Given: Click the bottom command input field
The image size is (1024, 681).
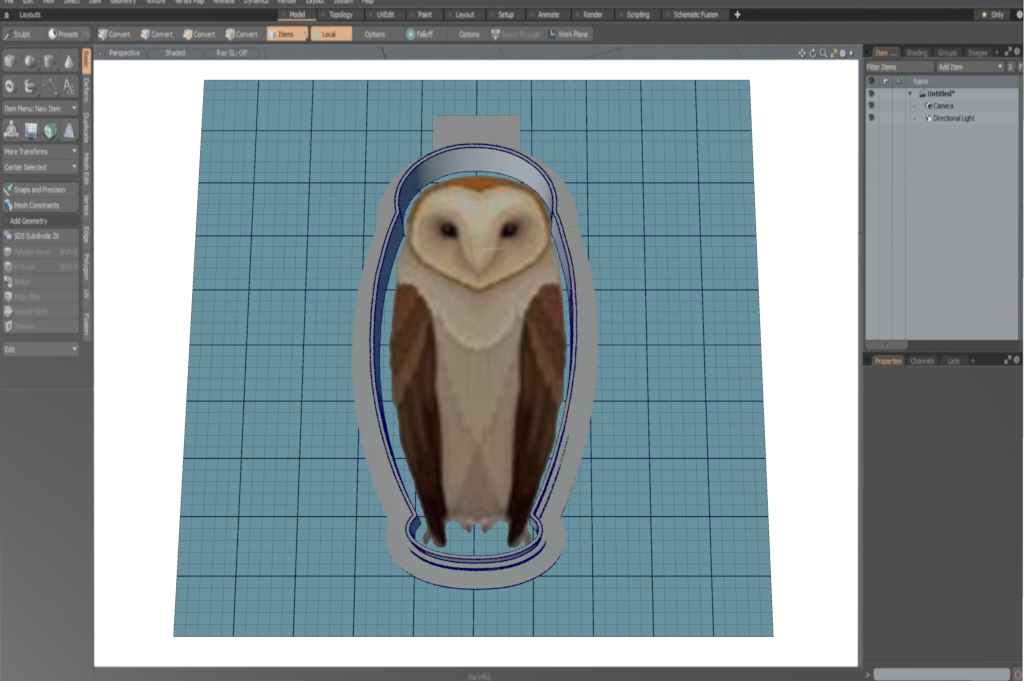Looking at the screenshot, I should pyautogui.click(x=941, y=674).
